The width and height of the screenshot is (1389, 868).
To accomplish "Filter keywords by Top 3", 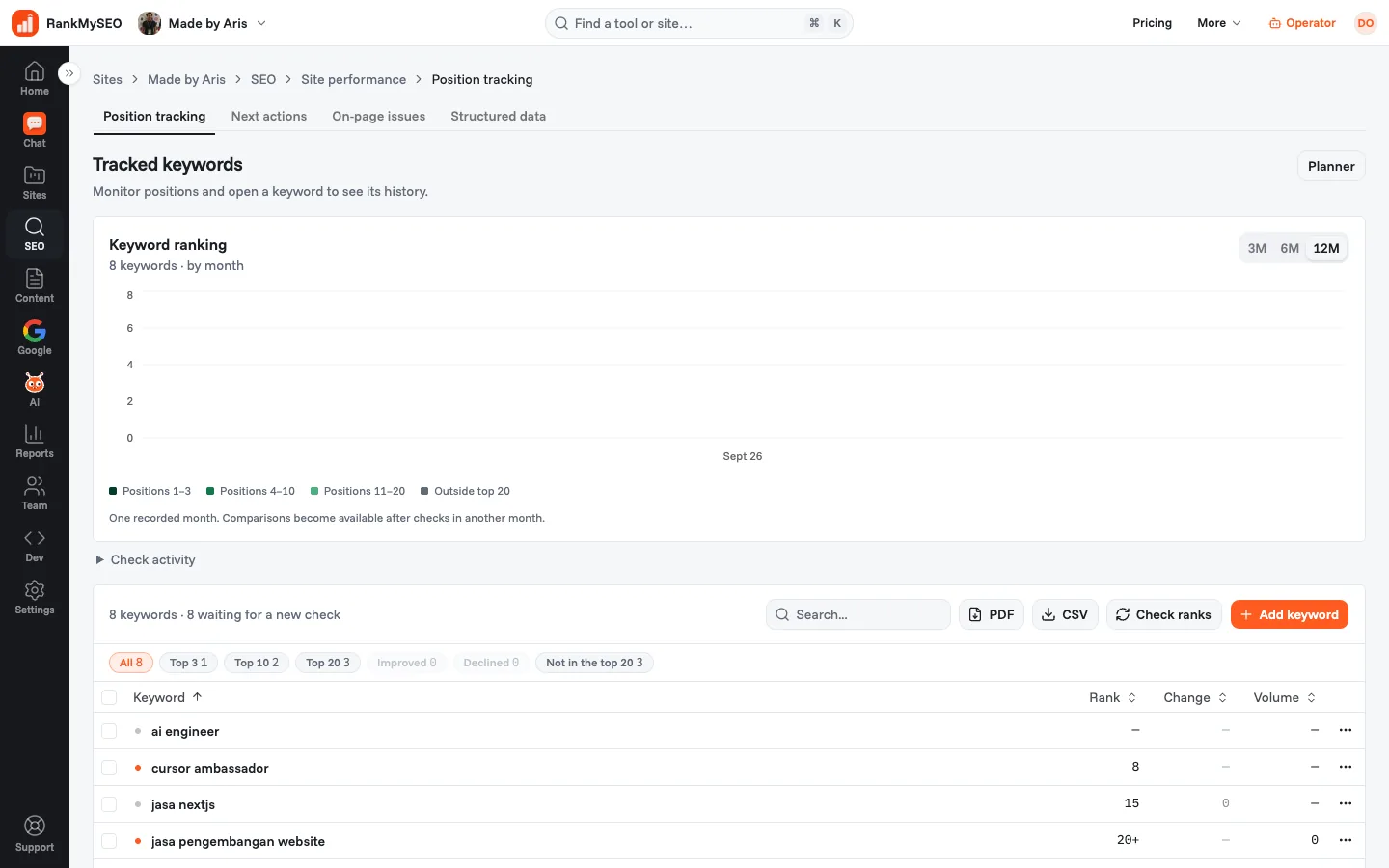I will tap(188, 663).
